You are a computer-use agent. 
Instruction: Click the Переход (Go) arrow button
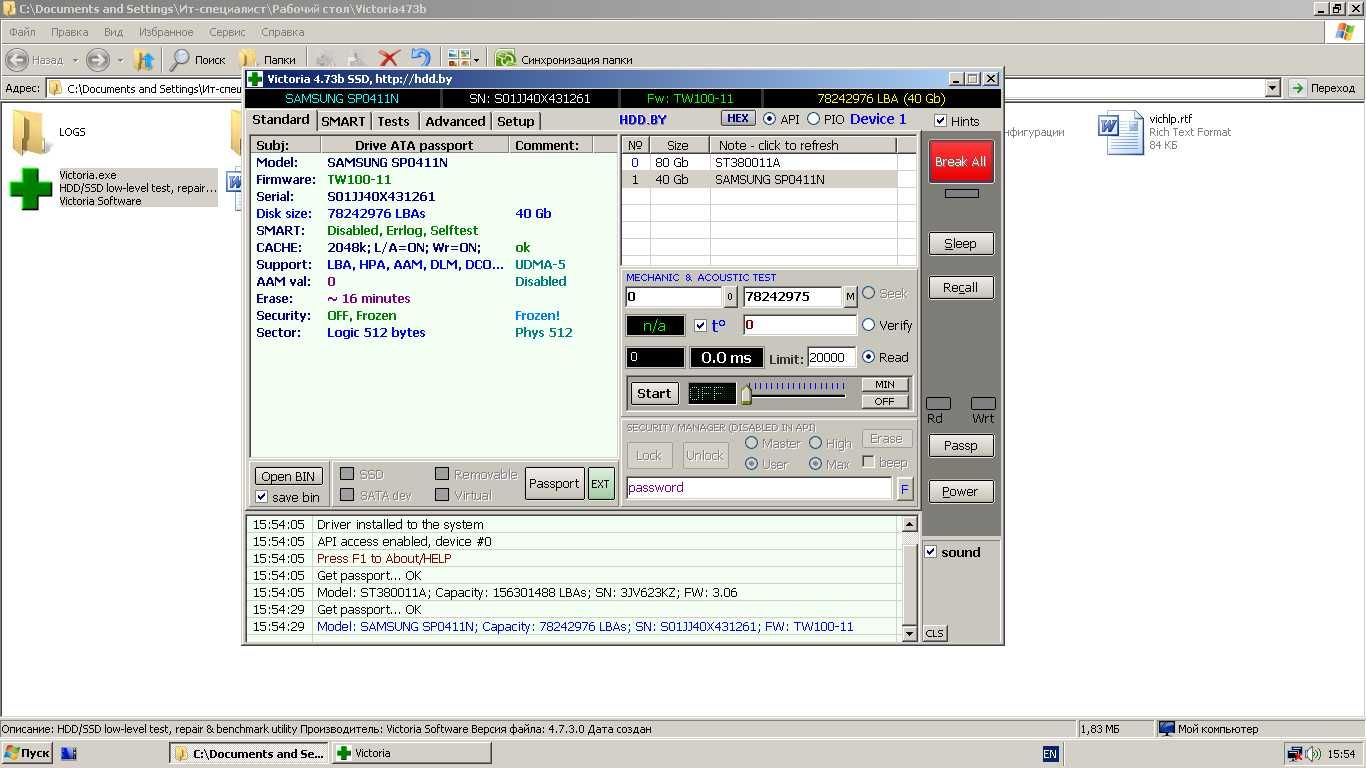coord(1322,88)
